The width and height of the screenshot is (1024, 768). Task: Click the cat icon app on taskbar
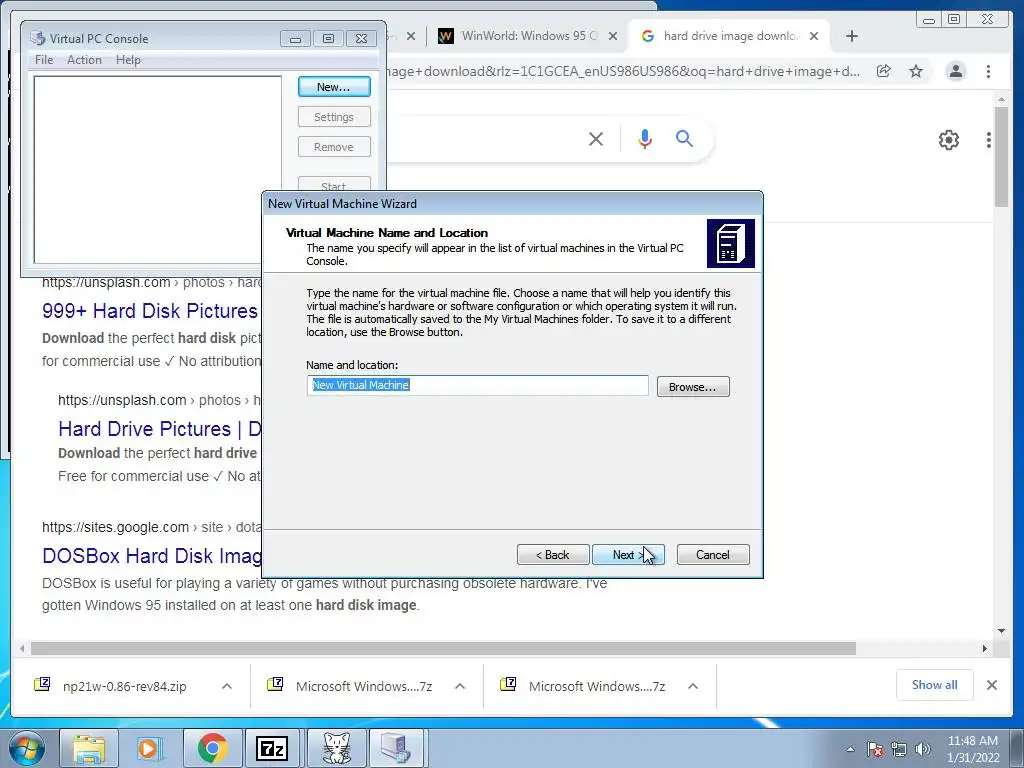[336, 748]
